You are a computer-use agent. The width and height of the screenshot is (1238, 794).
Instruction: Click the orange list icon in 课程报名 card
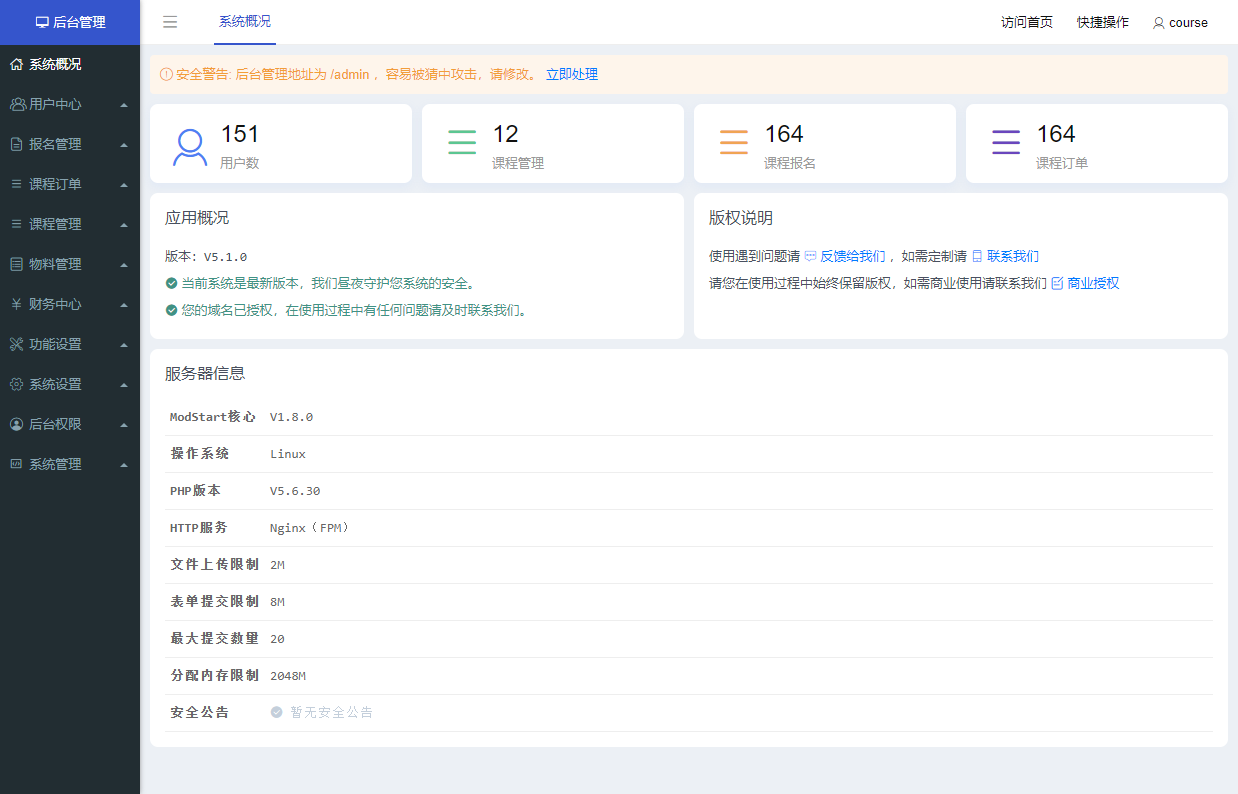(x=734, y=142)
